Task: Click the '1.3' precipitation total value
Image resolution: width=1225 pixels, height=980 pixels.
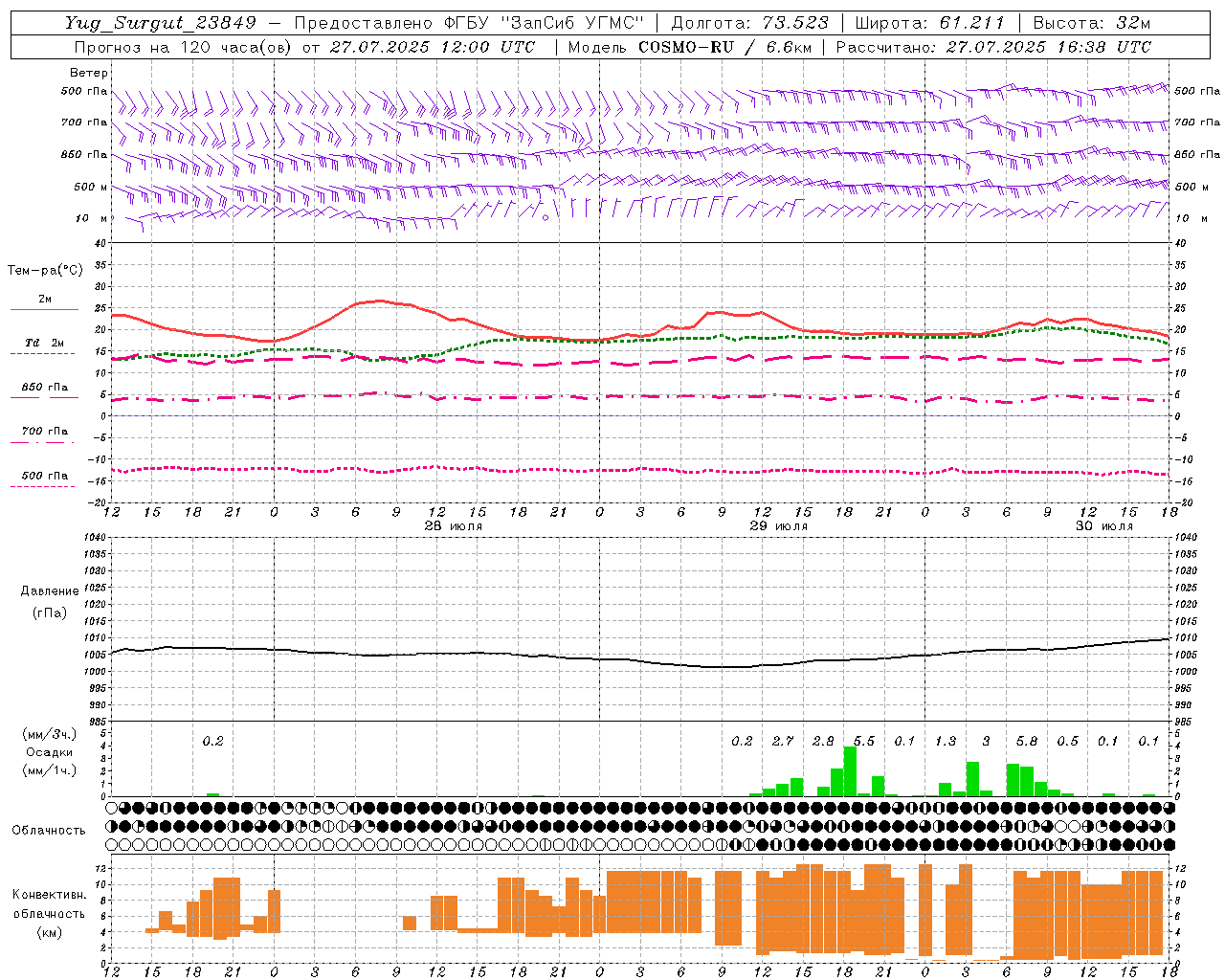Action: [x=946, y=742]
